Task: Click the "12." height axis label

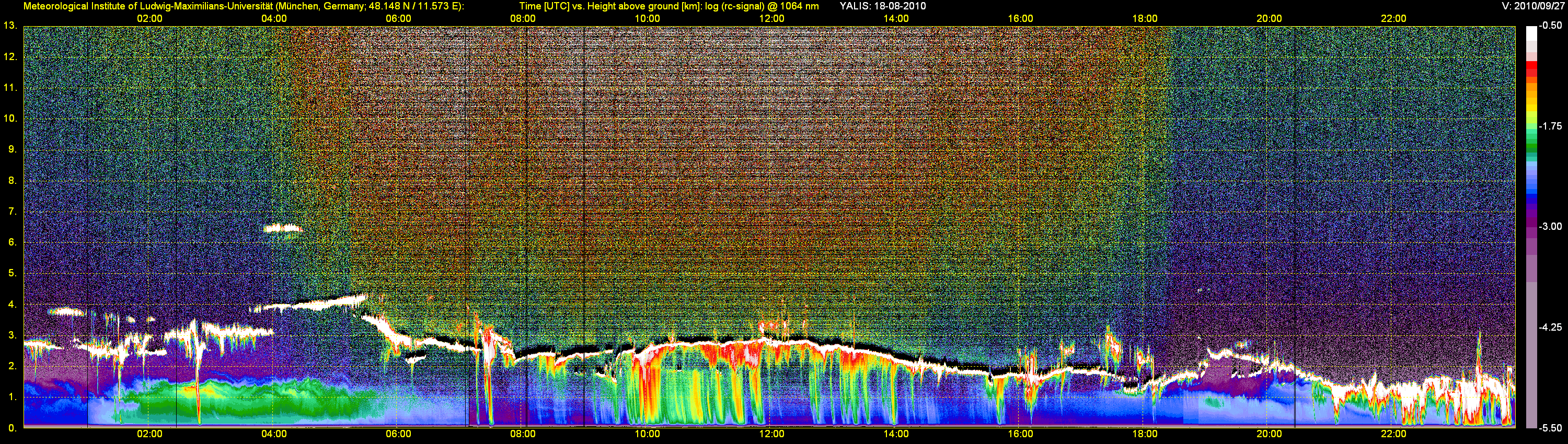Action: 10,57
